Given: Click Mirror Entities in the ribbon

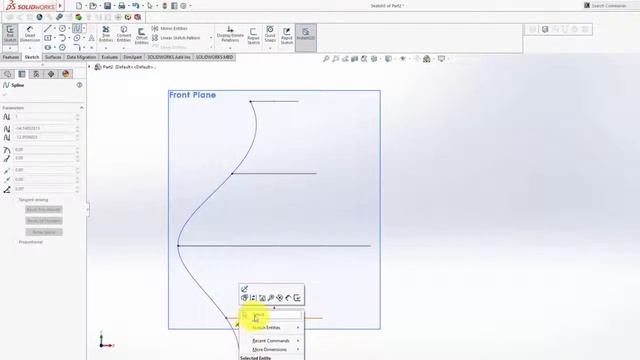Looking at the screenshot, I should 170,29.
